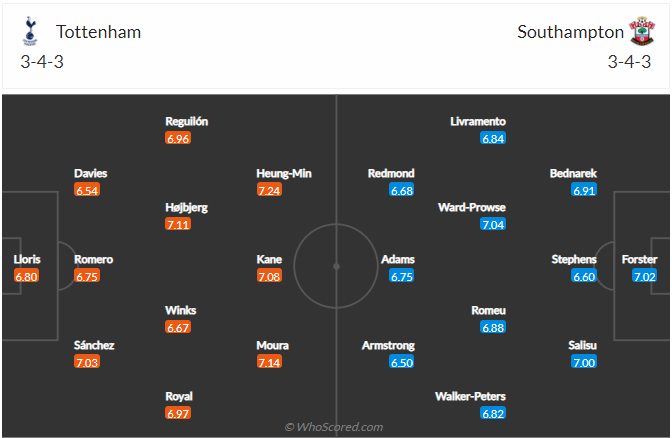Screen dimensions: 672x438
Task: Select Bednarek's 6.91 rating badge
Action: [x=584, y=190]
